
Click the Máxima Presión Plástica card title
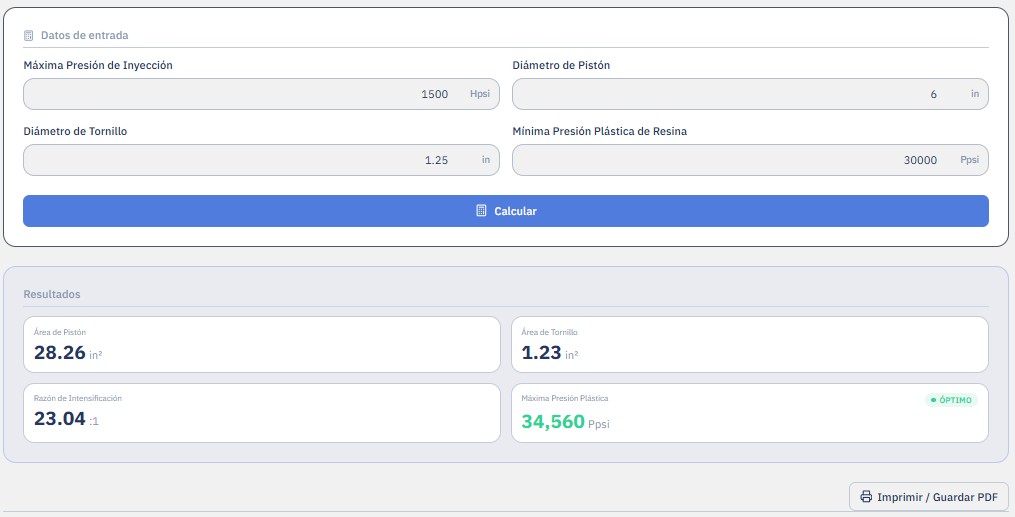tap(564, 398)
